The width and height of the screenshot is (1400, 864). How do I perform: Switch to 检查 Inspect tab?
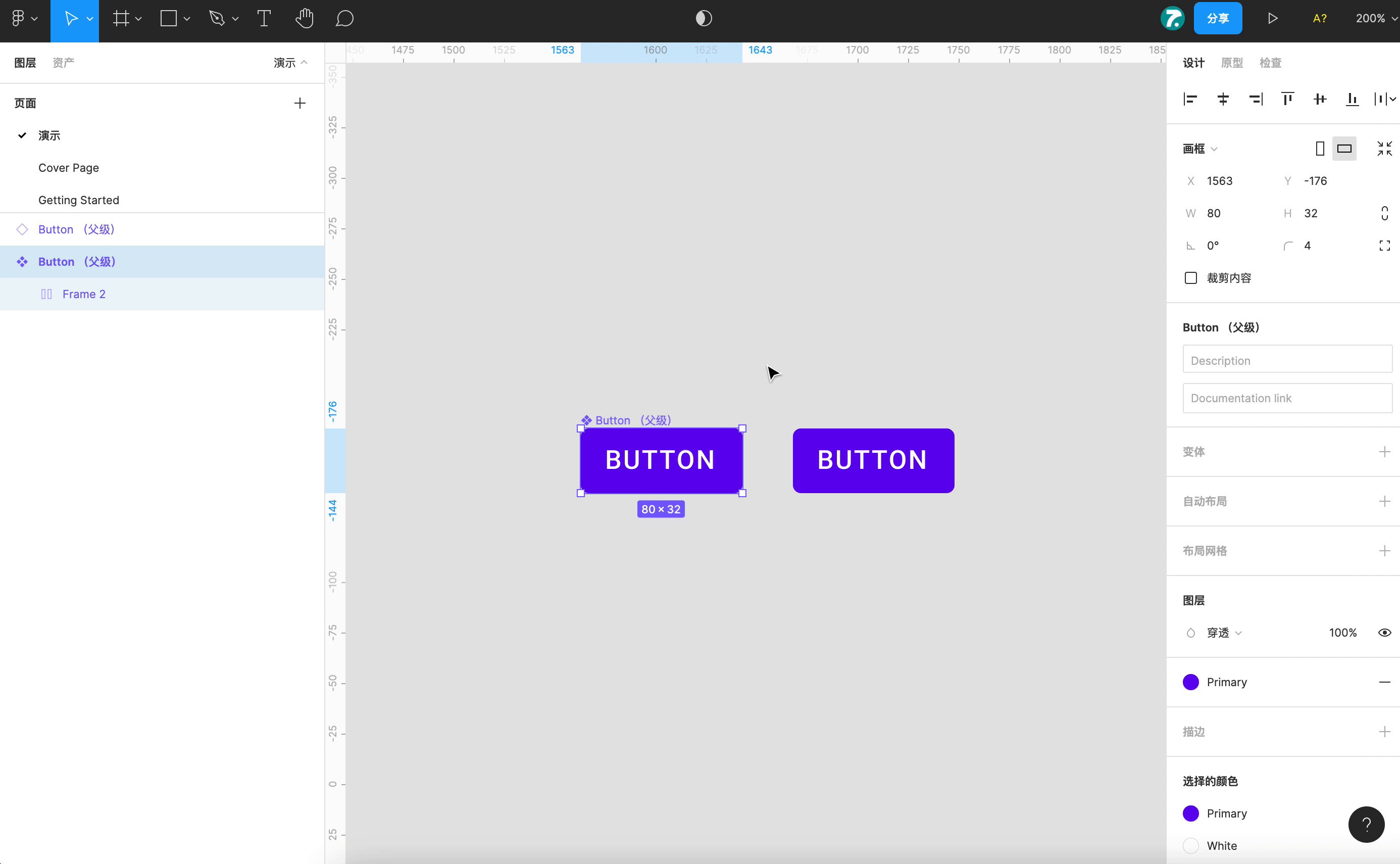click(1271, 62)
